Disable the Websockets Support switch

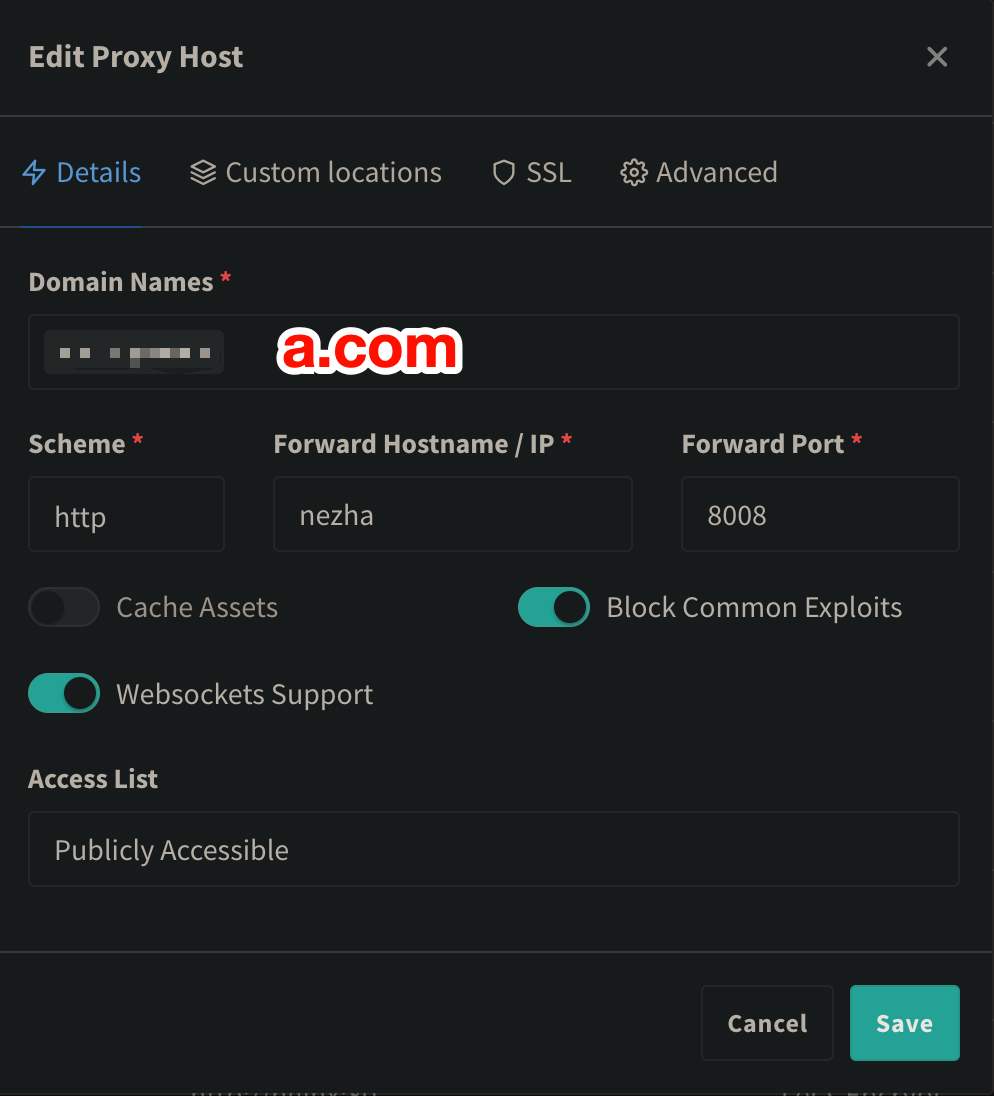[x=64, y=694]
